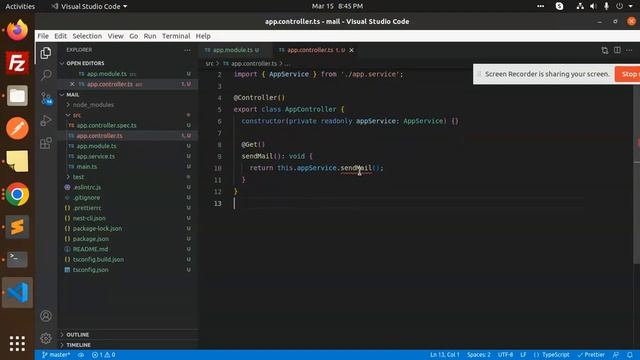Open Terminal from the dock
Image resolution: width=640 pixels, height=360 pixels.
pyautogui.click(x=17, y=259)
